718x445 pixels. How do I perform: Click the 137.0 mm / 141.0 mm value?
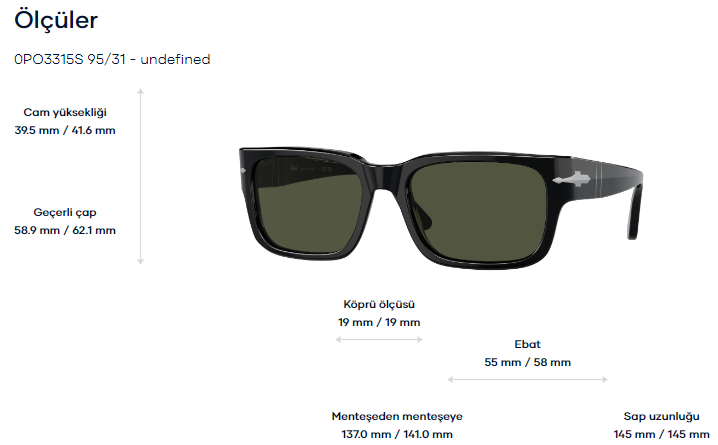(x=397, y=434)
